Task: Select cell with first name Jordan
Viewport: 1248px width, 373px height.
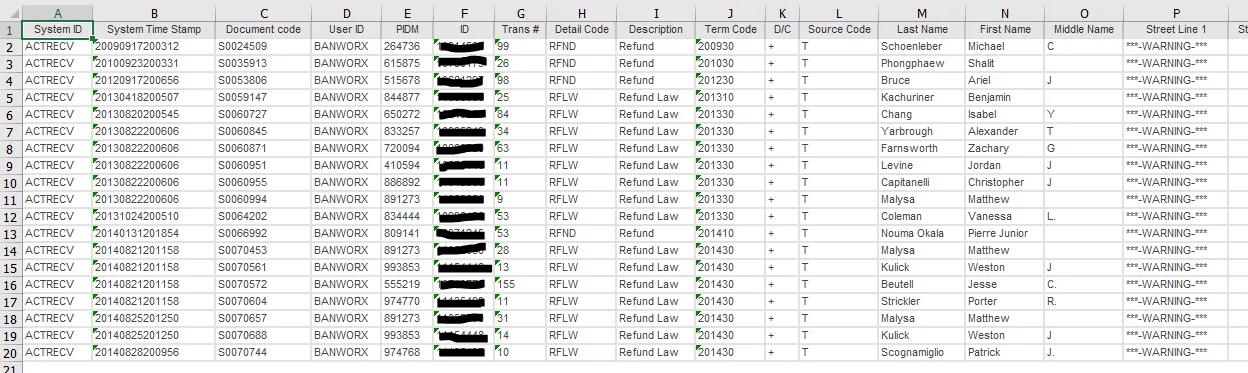Action: 1005,165
